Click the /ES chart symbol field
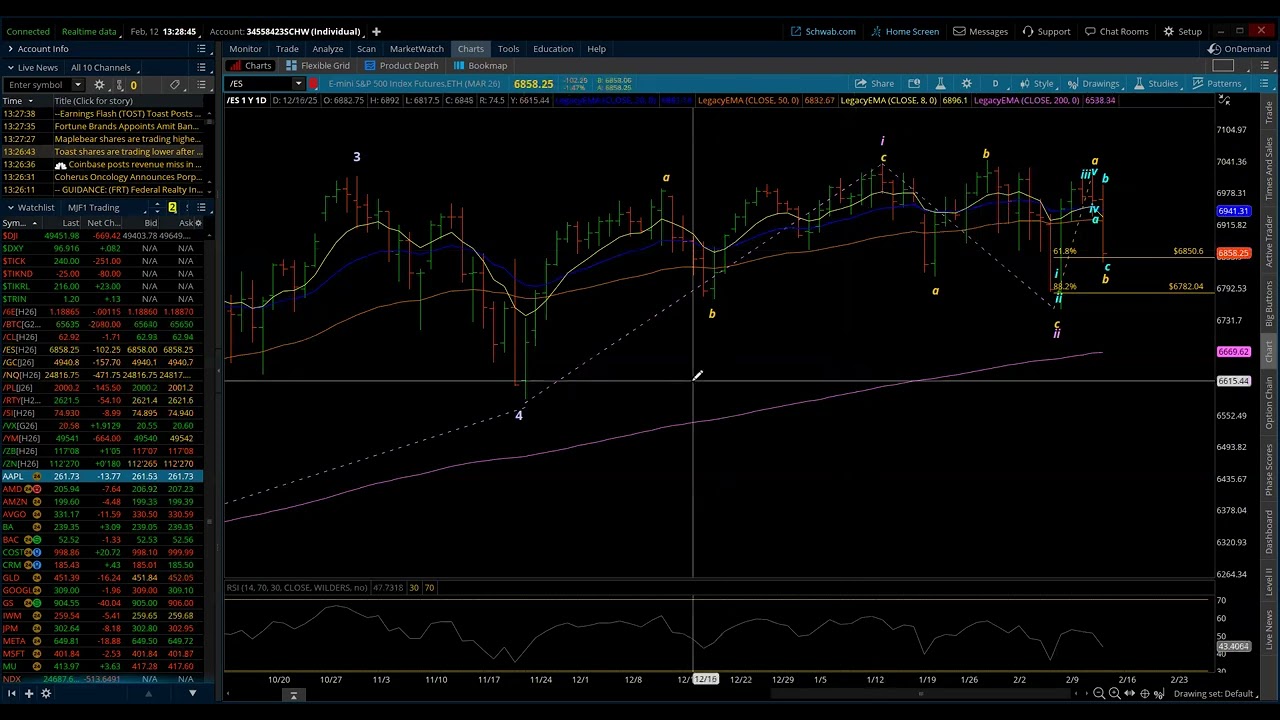 [x=260, y=84]
